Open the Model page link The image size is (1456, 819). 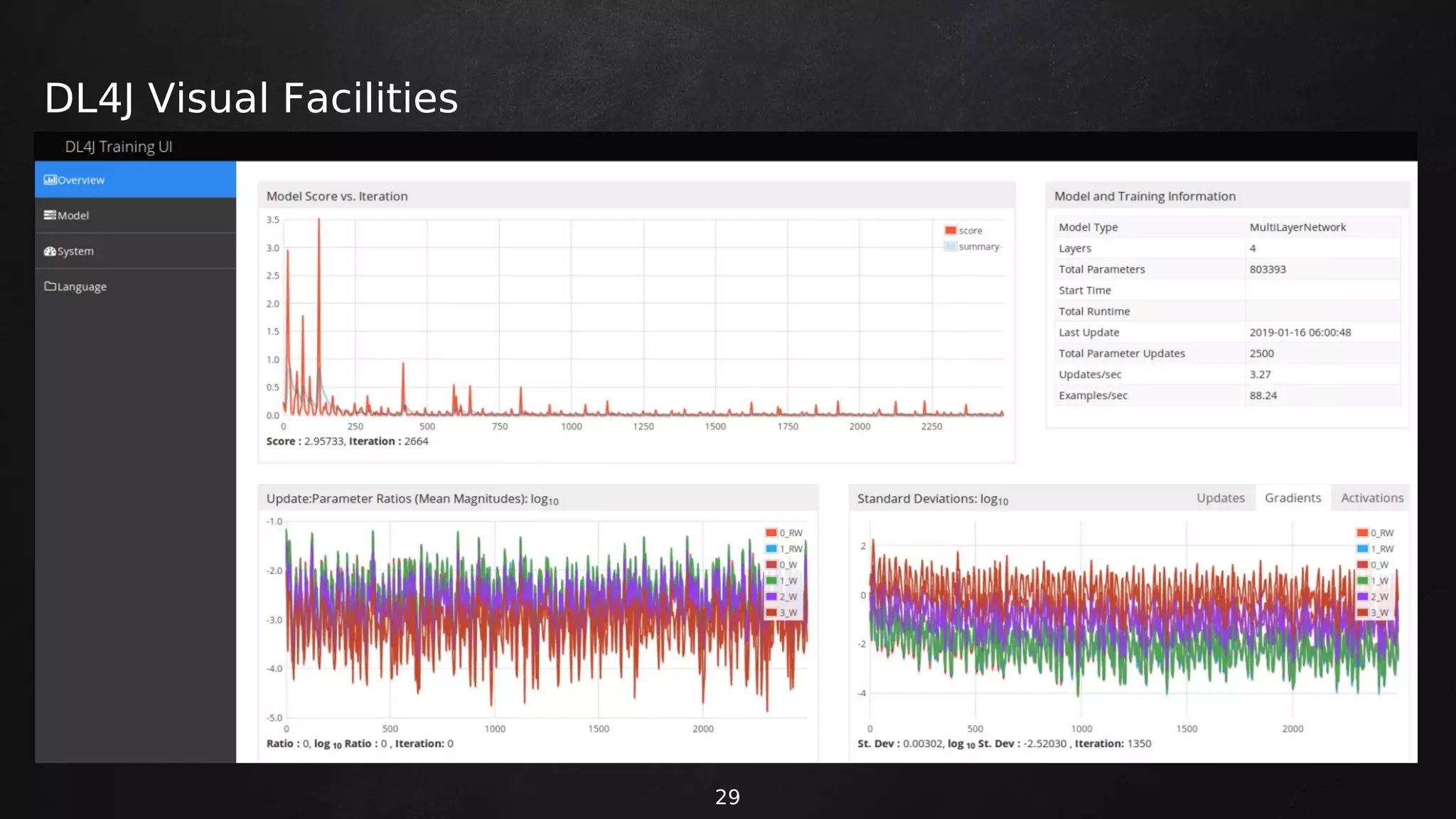point(73,215)
